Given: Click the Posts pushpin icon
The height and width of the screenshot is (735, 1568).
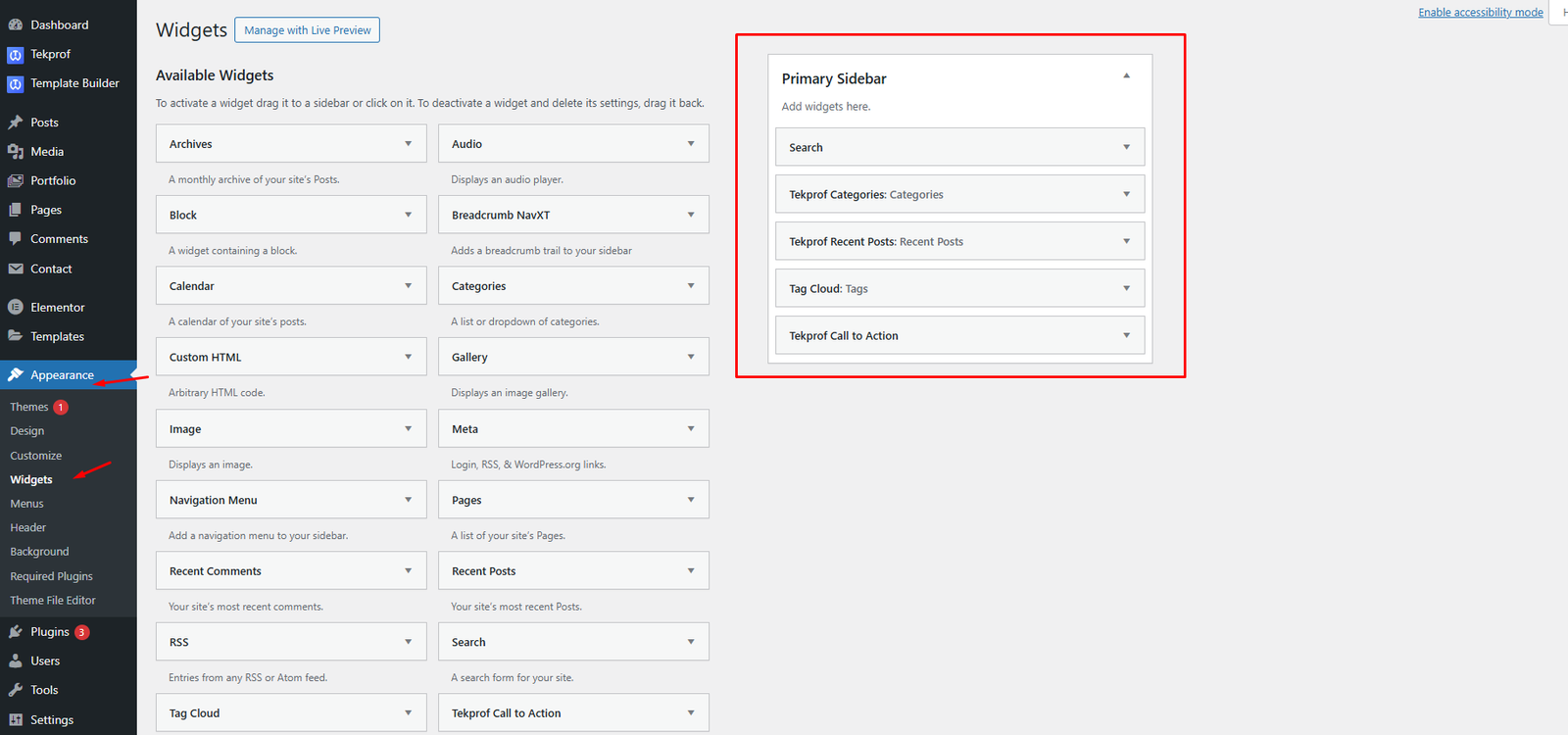Looking at the screenshot, I should click(16, 122).
